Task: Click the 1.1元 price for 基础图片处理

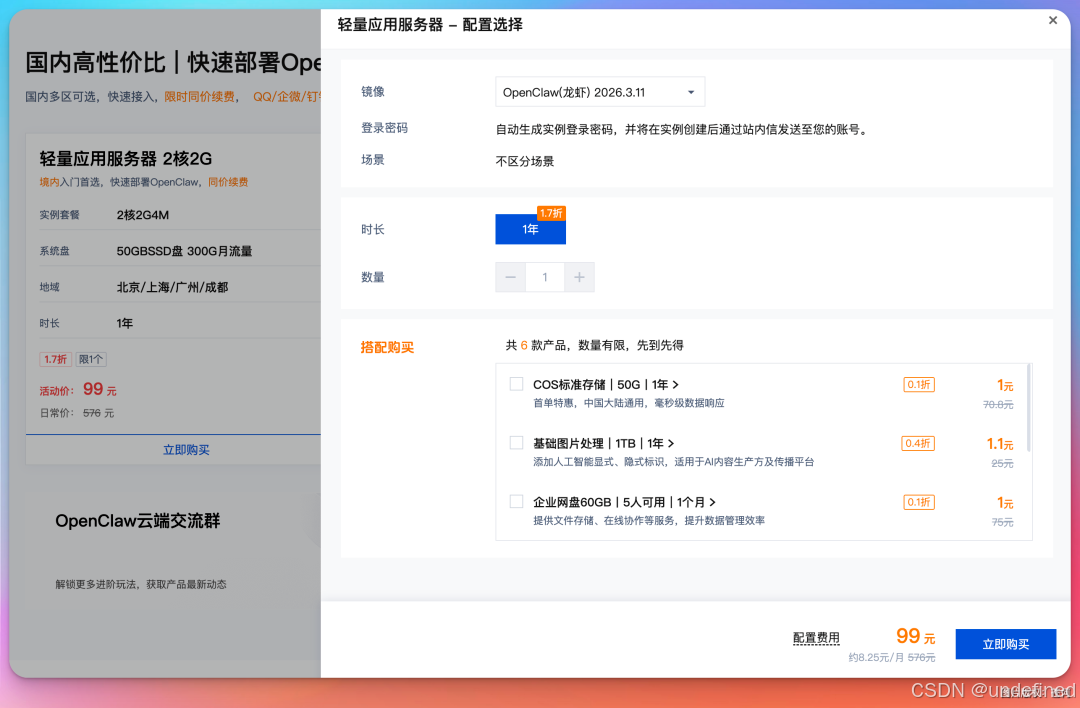Action: click(1000, 444)
